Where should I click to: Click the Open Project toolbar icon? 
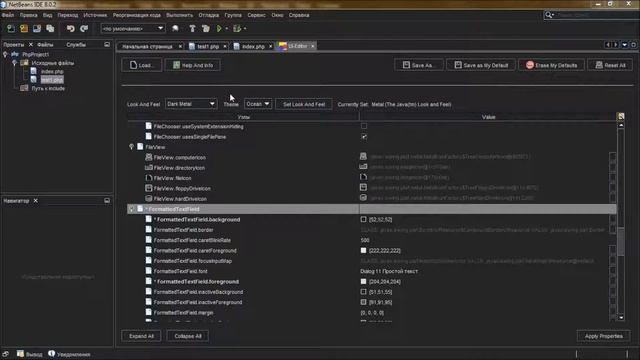[x=37, y=29]
